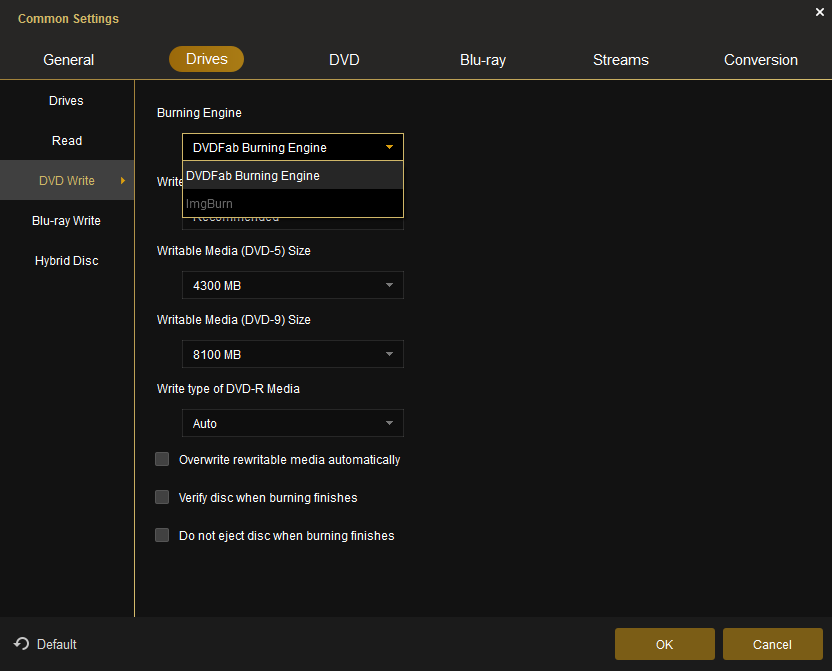Open the DVD tab
The width and height of the screenshot is (832, 671).
[x=344, y=60]
